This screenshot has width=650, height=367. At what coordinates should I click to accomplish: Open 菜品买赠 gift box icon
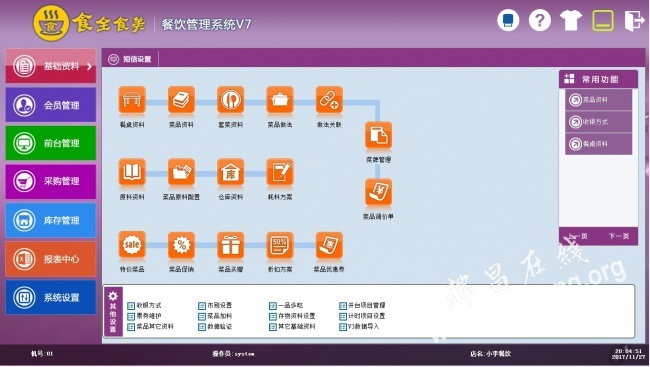click(x=230, y=245)
